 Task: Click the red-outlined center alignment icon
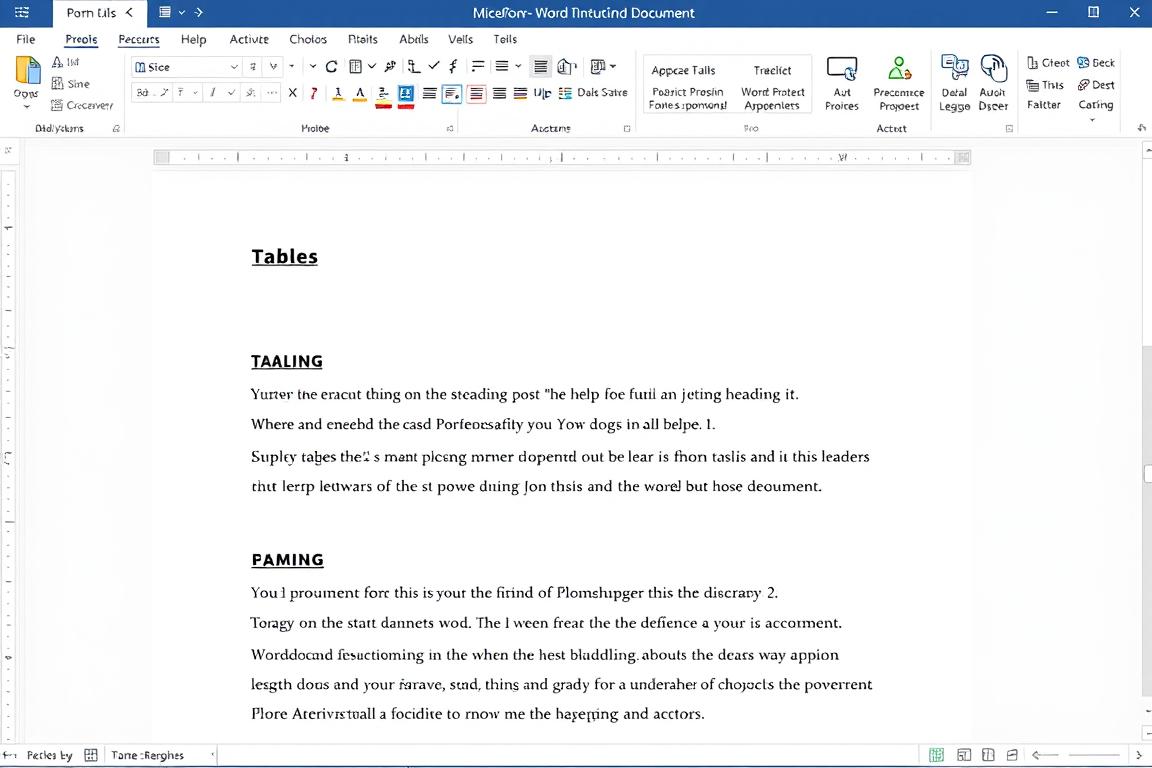pos(476,93)
